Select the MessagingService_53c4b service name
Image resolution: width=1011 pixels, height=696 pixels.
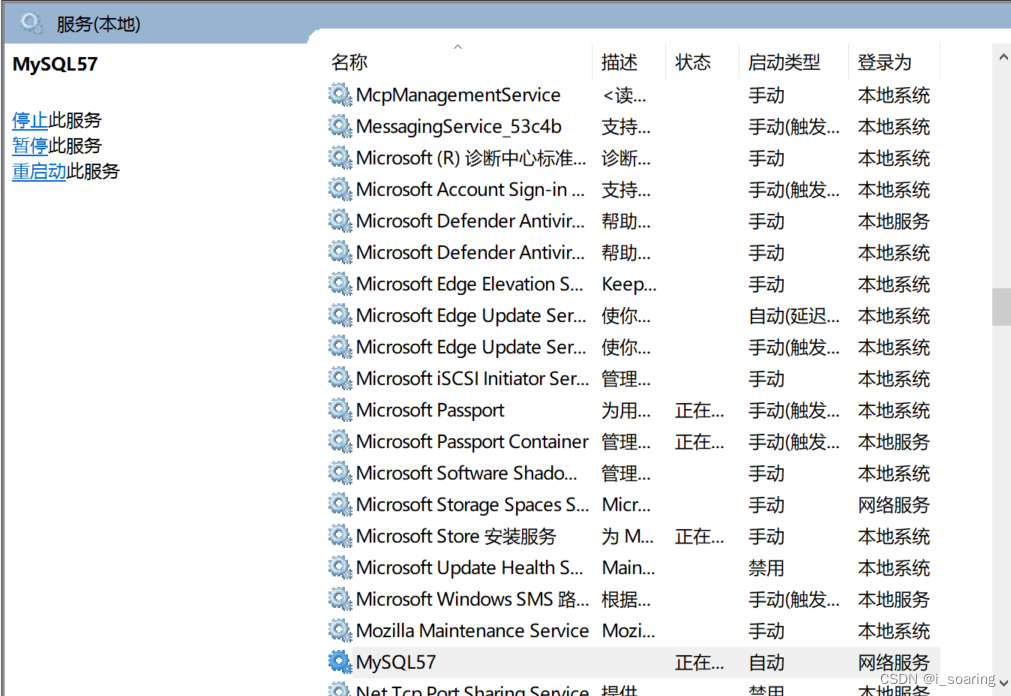[458, 126]
